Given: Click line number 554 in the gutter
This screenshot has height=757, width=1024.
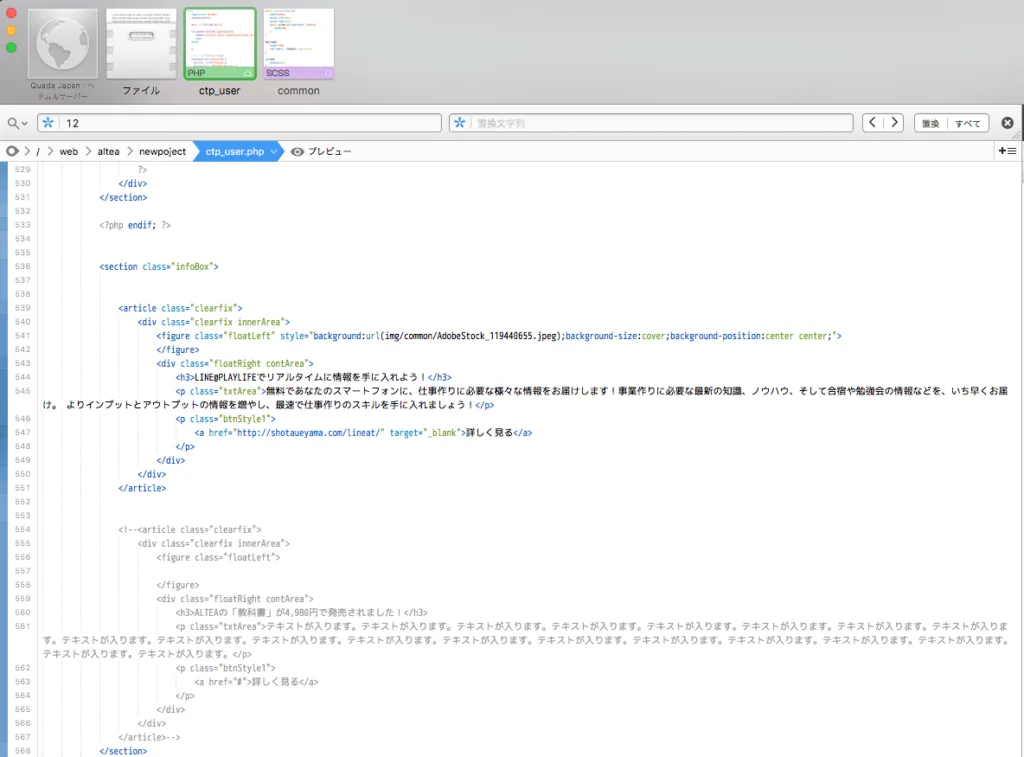Looking at the screenshot, I should coord(23,530).
